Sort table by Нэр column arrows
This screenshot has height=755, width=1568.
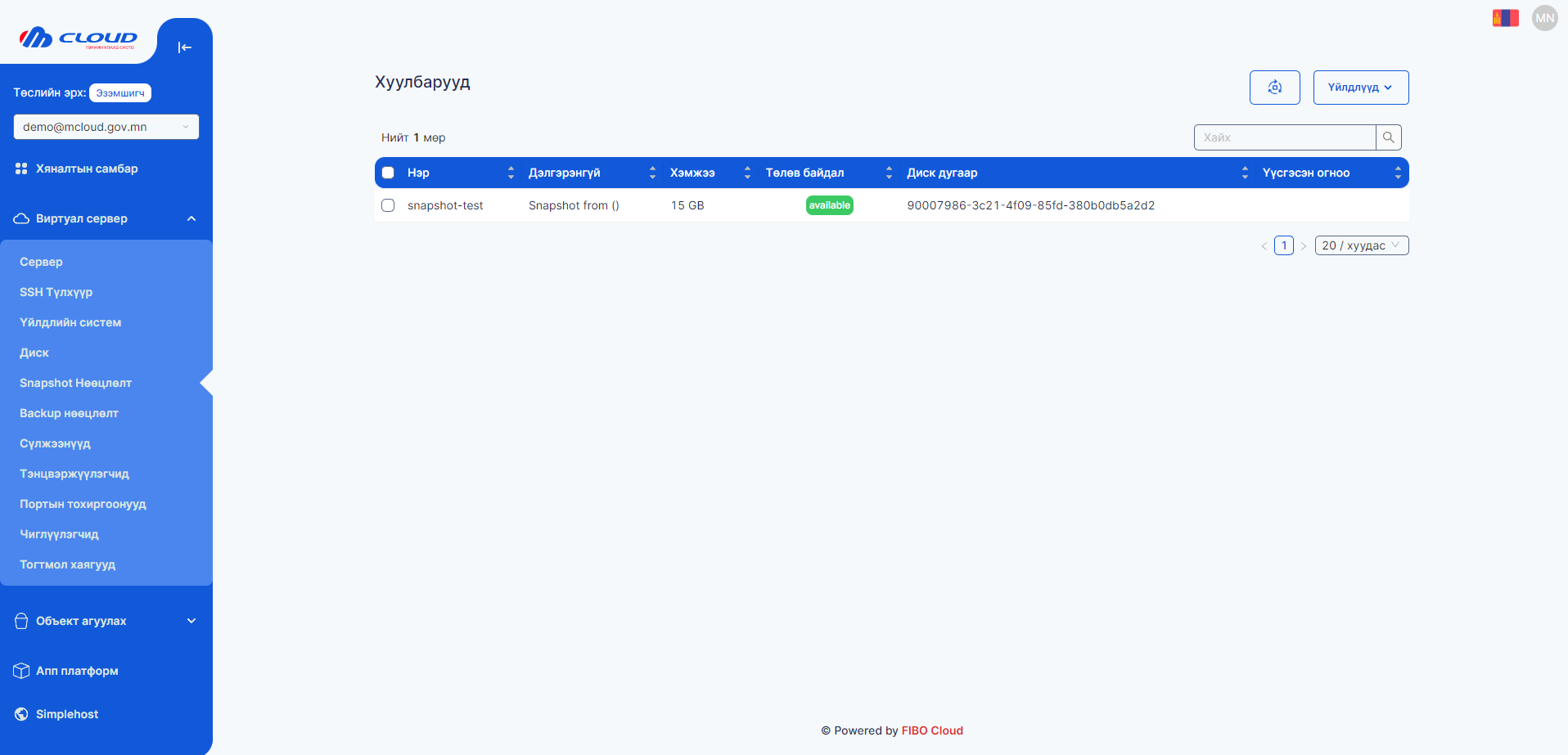(511, 173)
